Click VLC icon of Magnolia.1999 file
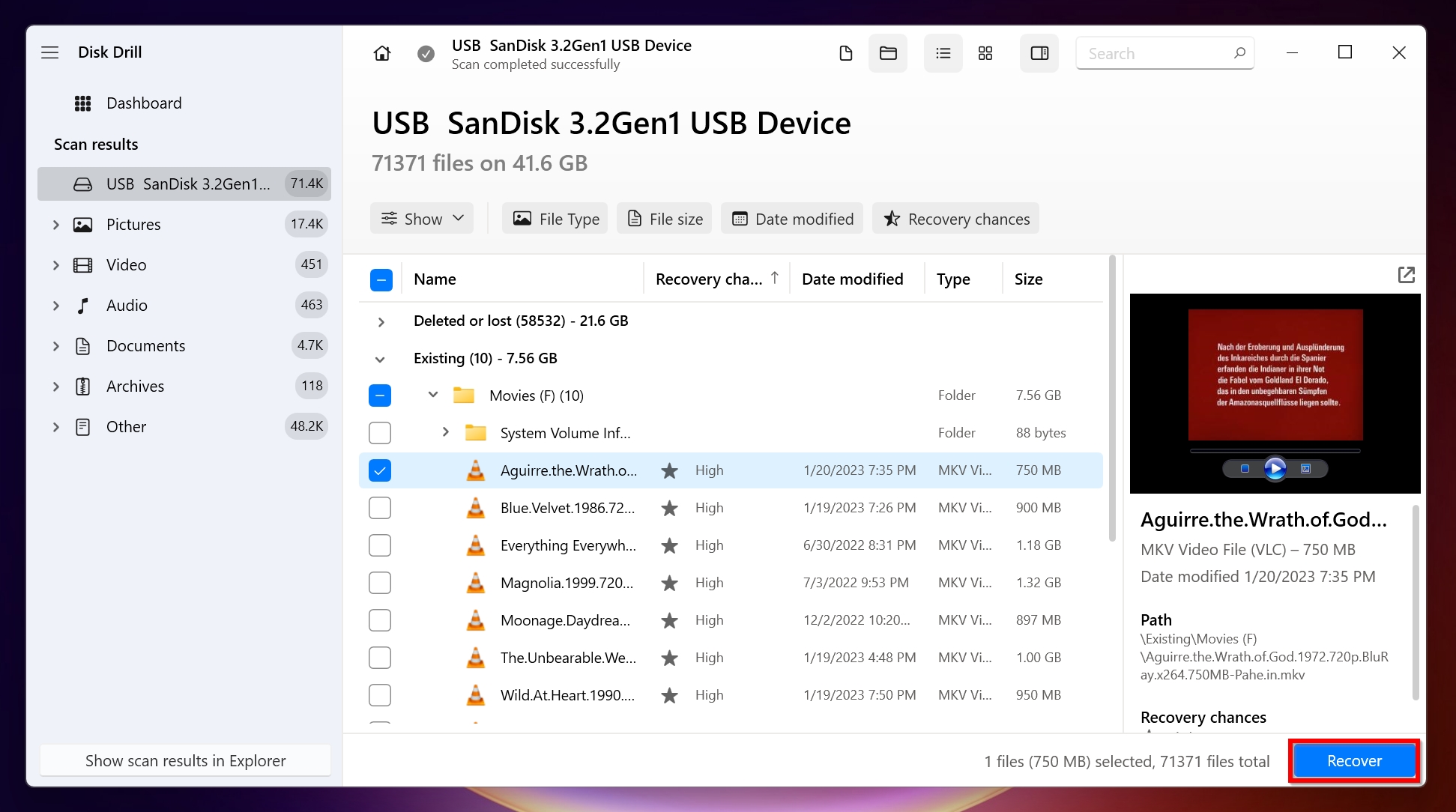 476,583
